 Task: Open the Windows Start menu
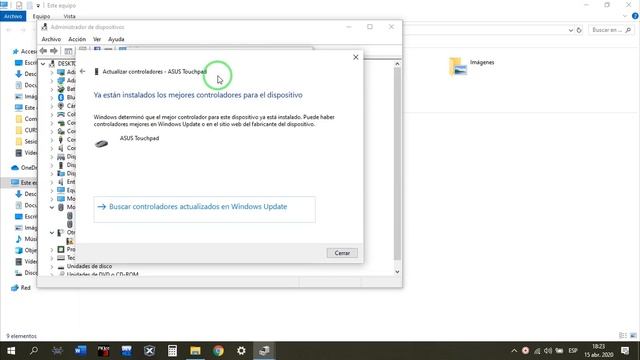pyautogui.click(x=11, y=351)
